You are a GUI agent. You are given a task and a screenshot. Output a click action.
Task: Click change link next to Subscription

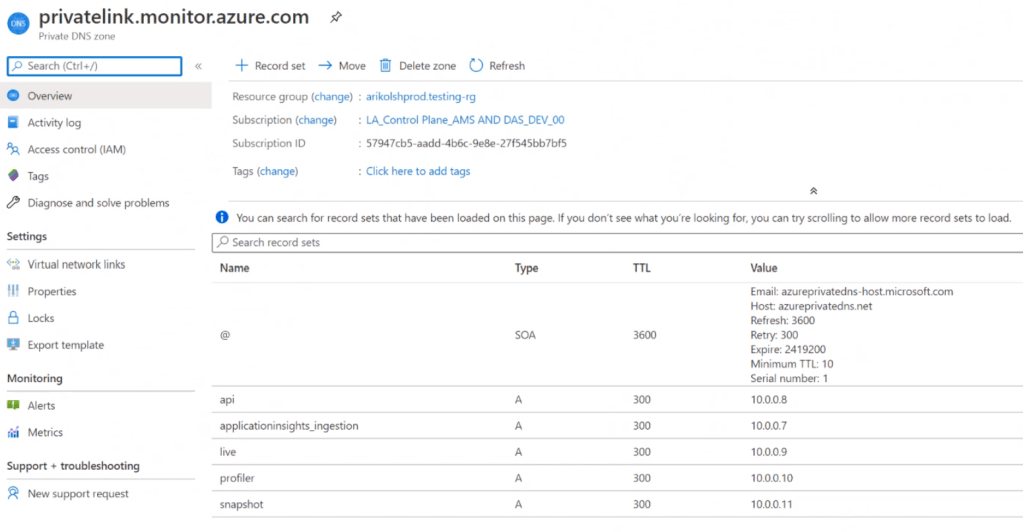click(316, 120)
